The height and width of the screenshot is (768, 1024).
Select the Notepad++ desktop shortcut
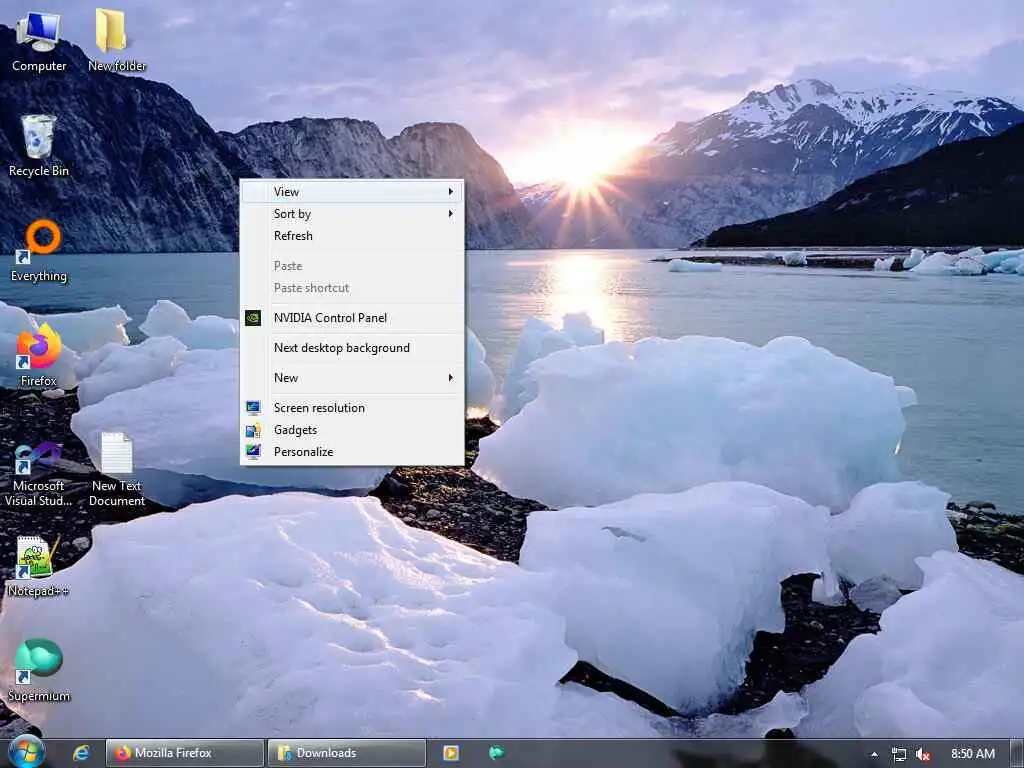pyautogui.click(x=39, y=566)
